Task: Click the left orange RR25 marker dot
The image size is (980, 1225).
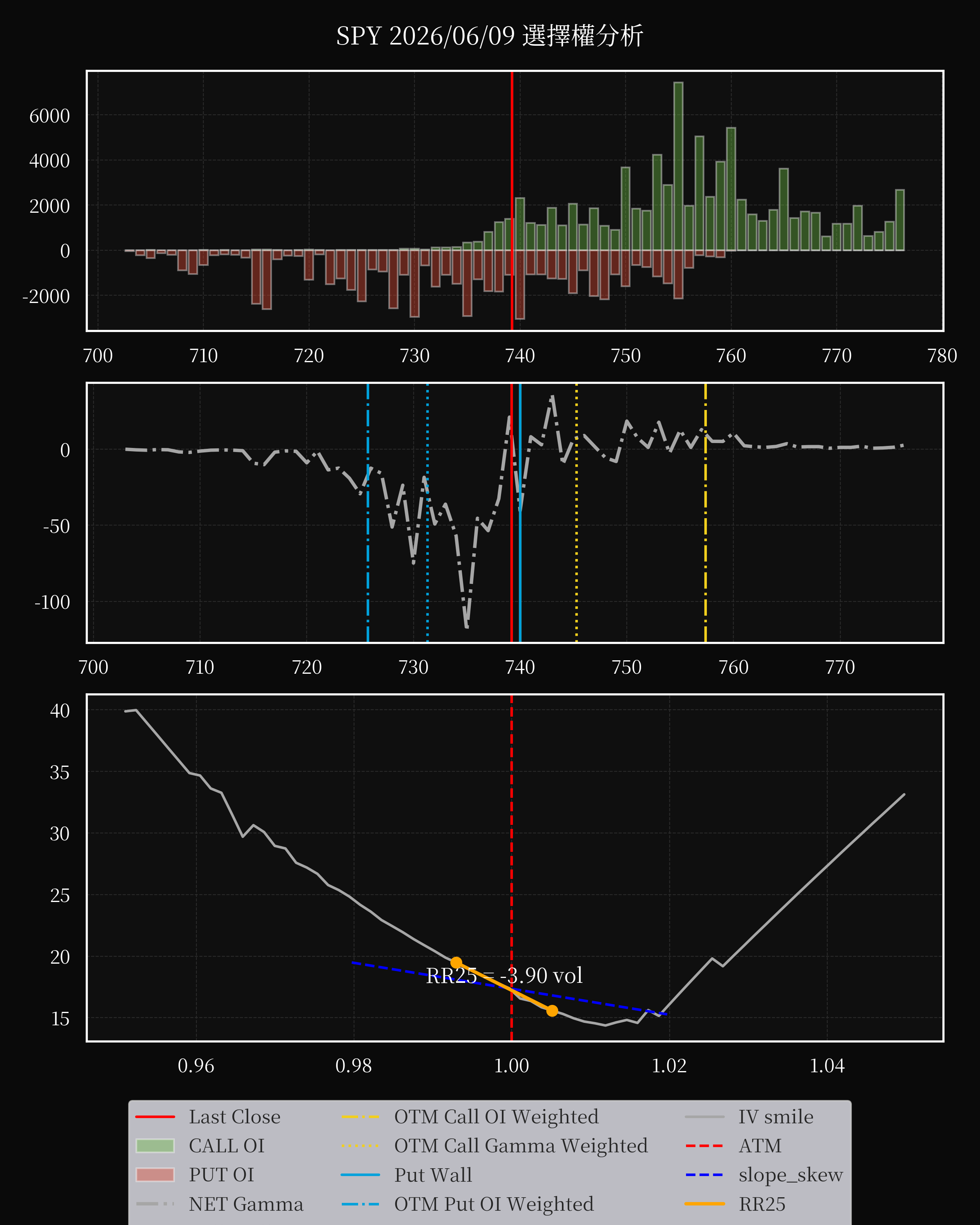Action: coord(456,962)
